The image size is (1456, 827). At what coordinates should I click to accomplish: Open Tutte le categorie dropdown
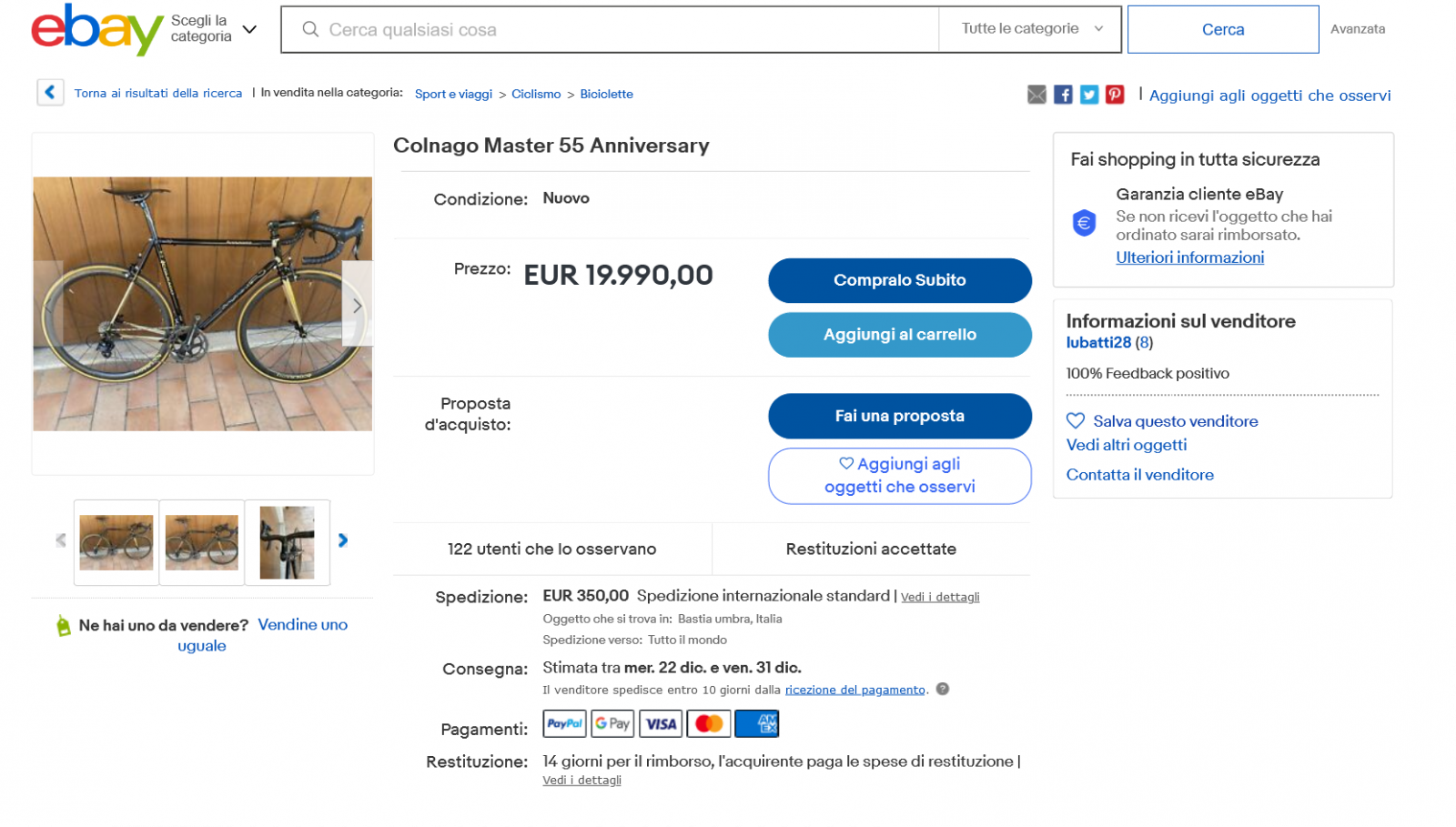[x=1032, y=29]
